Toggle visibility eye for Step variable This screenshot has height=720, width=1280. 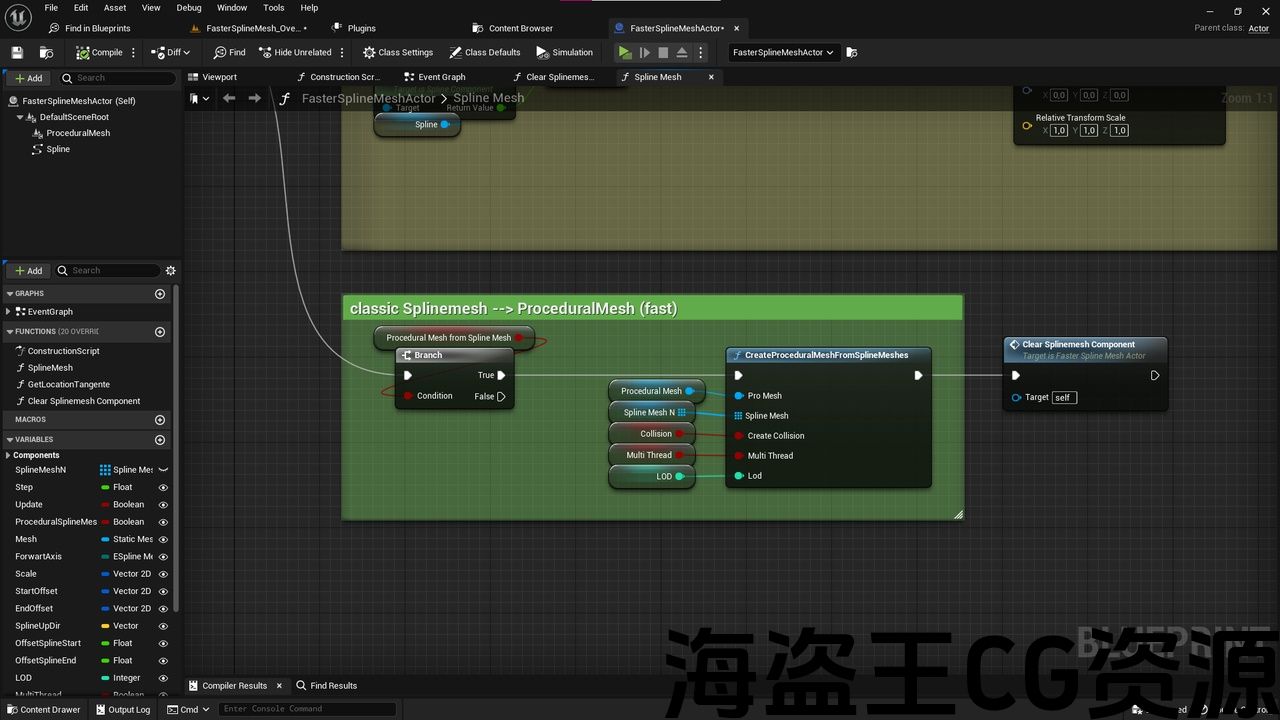[x=163, y=487]
